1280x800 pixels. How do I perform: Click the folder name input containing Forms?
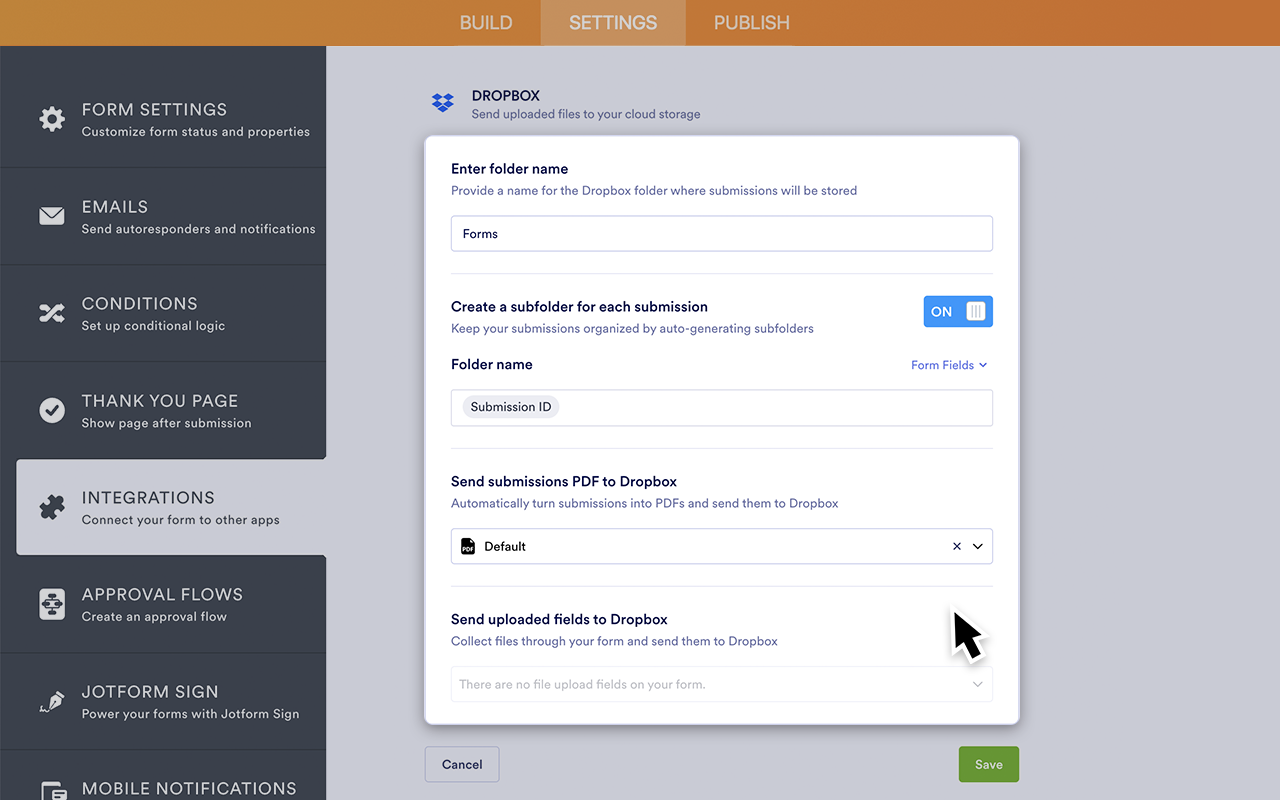(721, 233)
